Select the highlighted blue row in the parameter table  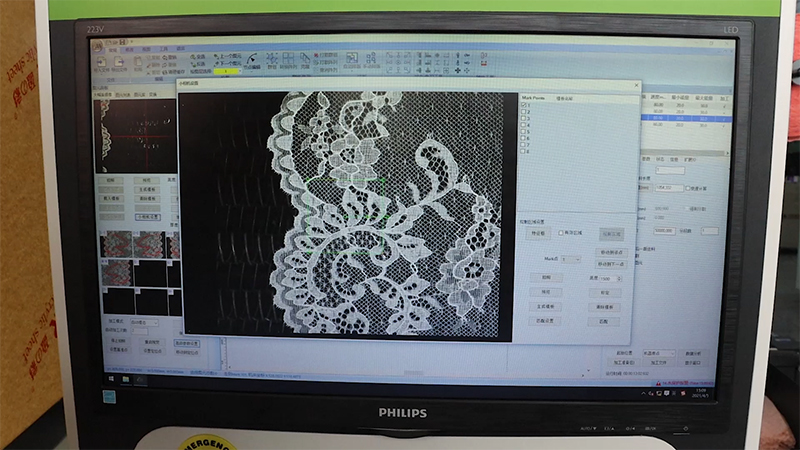pyautogui.click(x=682, y=117)
